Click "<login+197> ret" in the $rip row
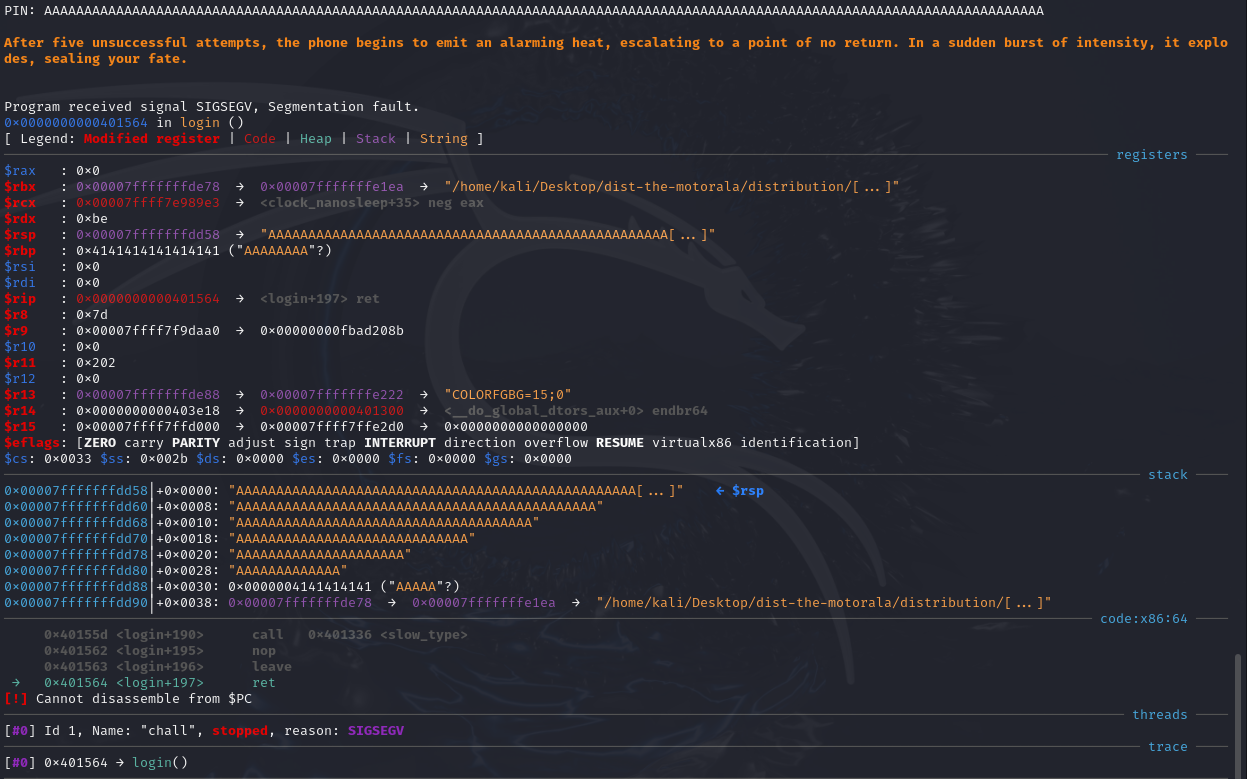This screenshot has height=779, width=1247. click(x=320, y=299)
